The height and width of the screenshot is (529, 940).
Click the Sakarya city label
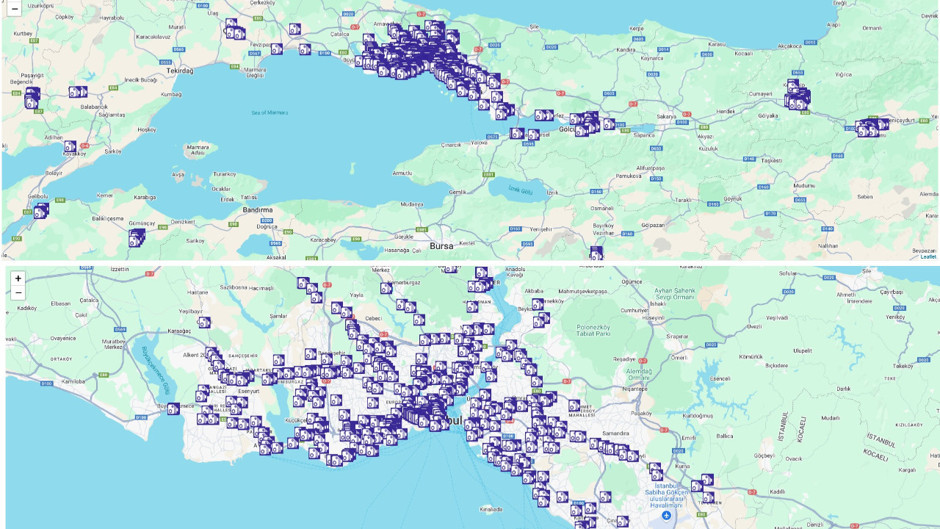(666, 116)
